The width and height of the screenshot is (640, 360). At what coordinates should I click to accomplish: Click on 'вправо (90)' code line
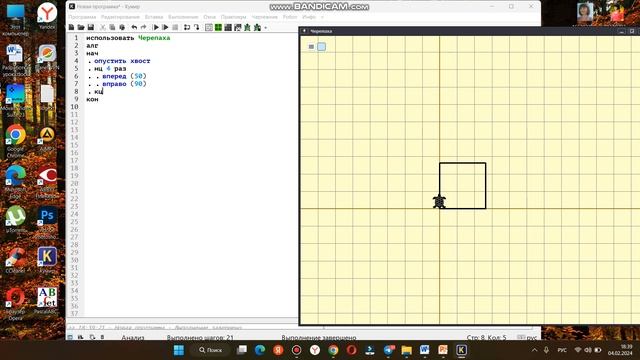tap(124, 84)
